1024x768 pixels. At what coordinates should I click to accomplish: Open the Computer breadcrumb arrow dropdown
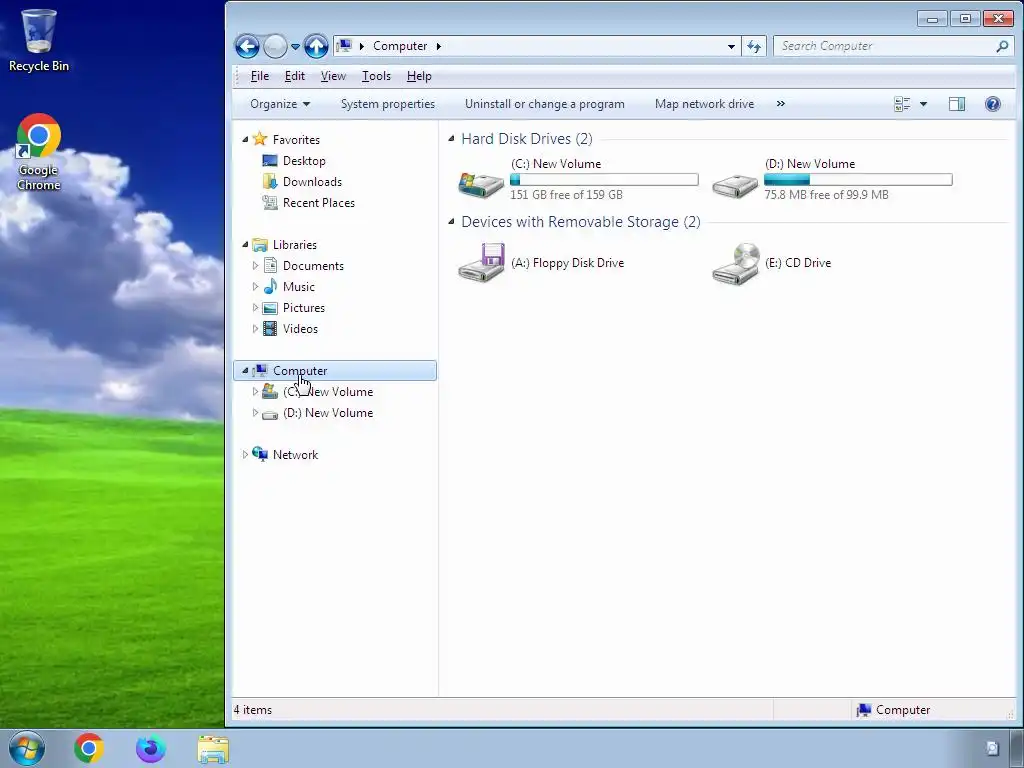(x=439, y=46)
